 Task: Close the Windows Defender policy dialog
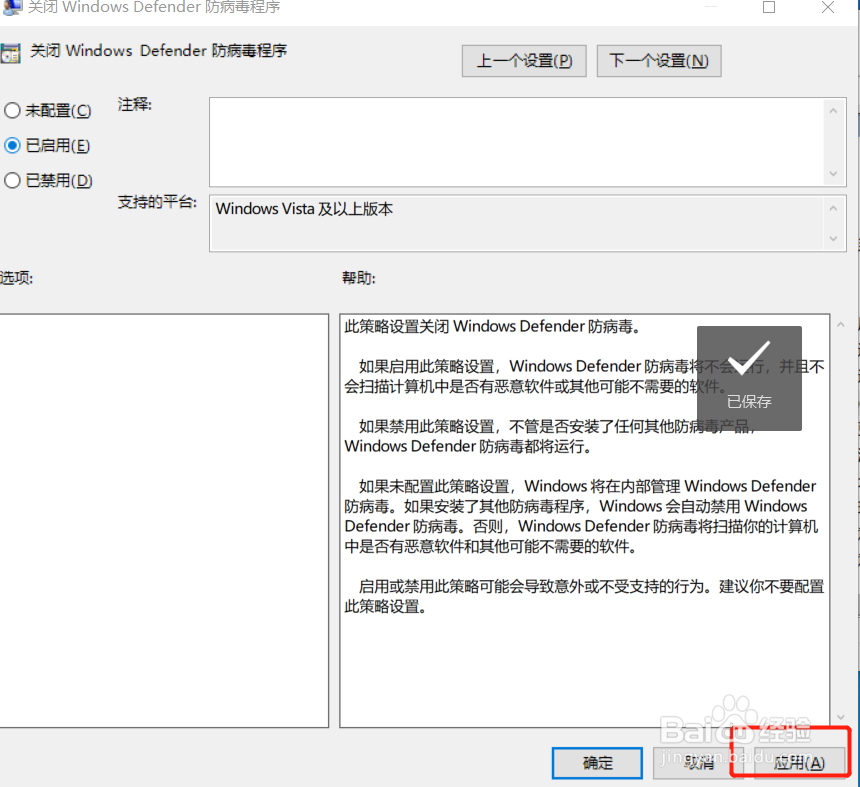(828, 7)
